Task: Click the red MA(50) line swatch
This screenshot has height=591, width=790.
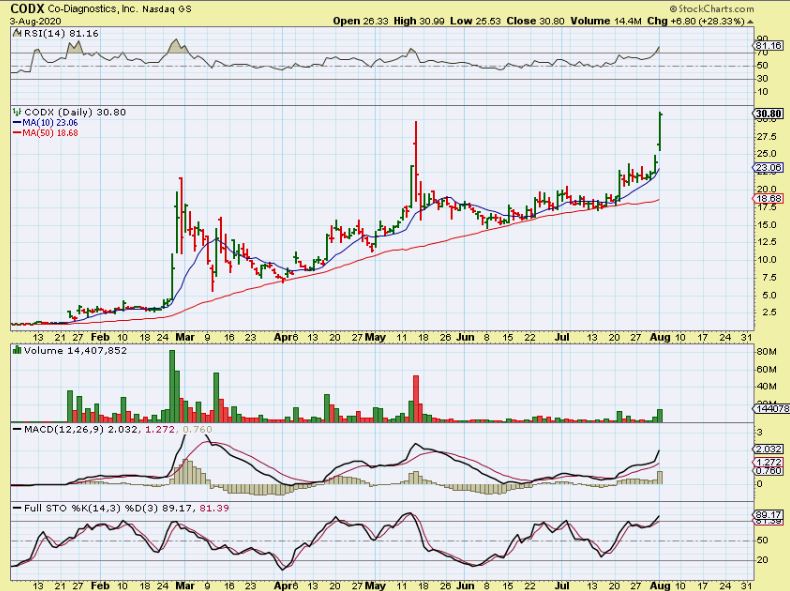Action: click(17, 133)
